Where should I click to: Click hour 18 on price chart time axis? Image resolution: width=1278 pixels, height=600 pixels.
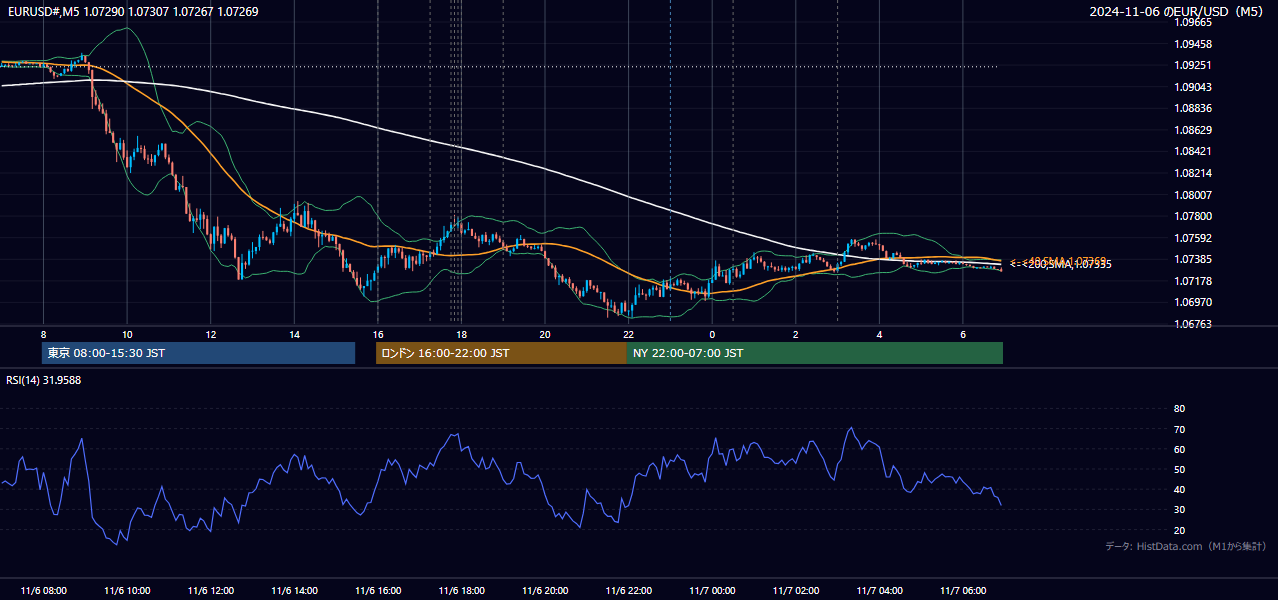click(x=461, y=334)
